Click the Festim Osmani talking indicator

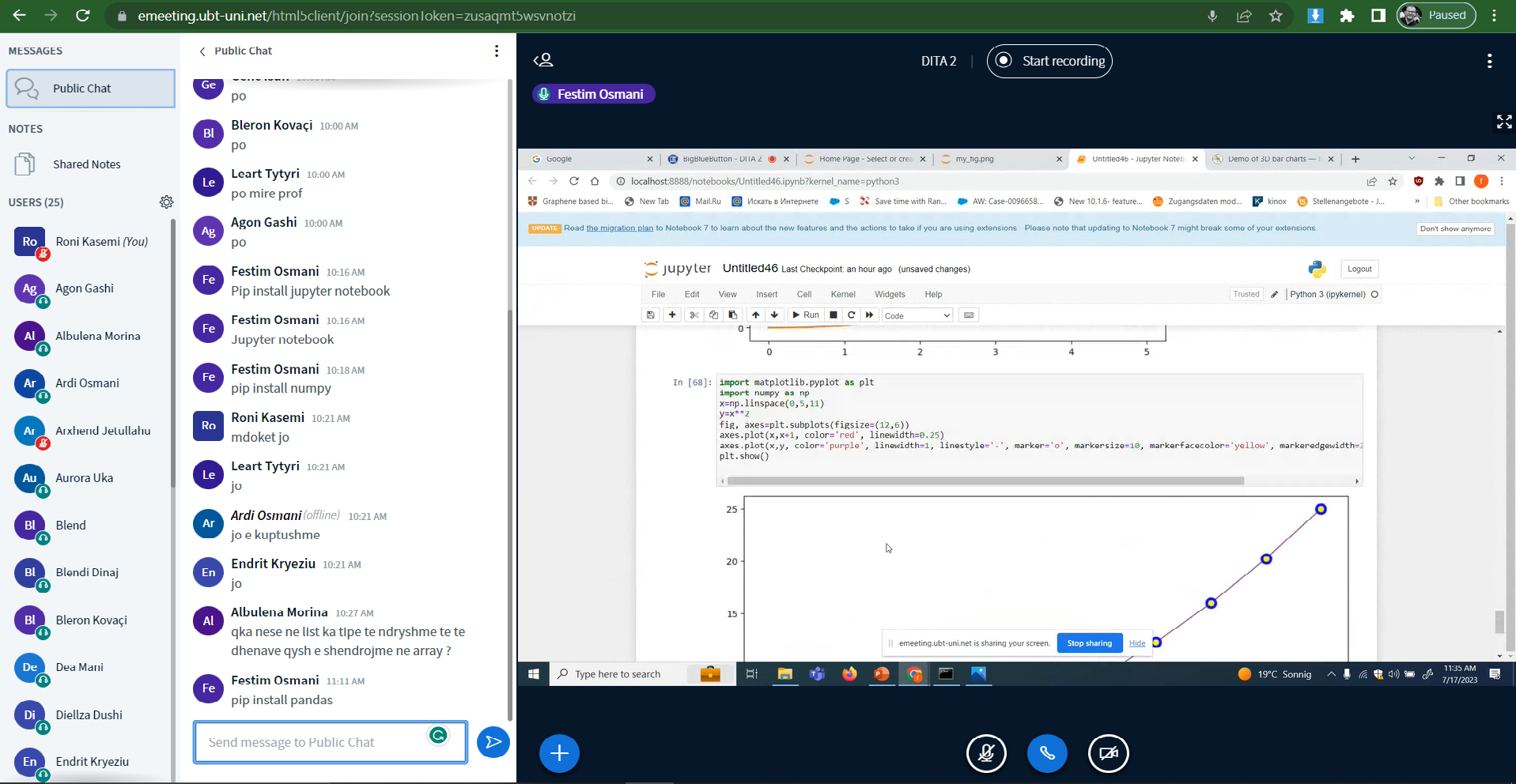593,94
